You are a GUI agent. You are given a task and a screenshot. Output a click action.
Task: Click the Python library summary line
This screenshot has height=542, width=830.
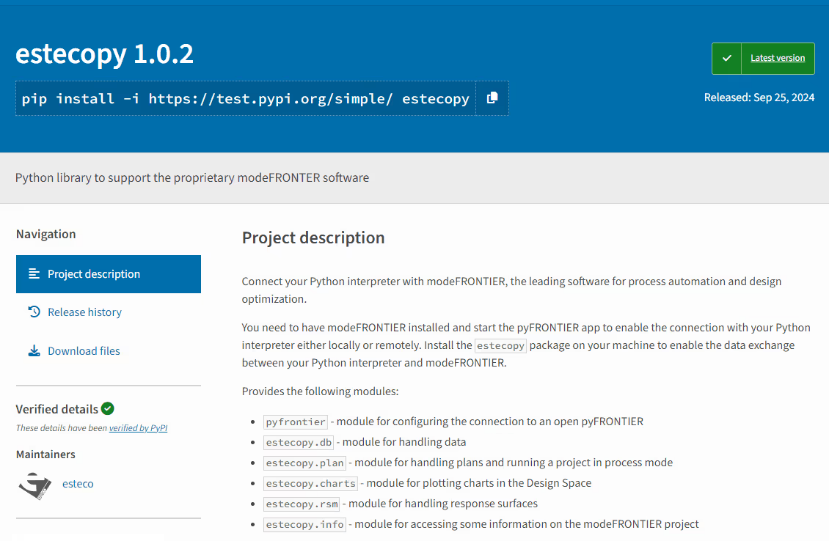point(192,177)
